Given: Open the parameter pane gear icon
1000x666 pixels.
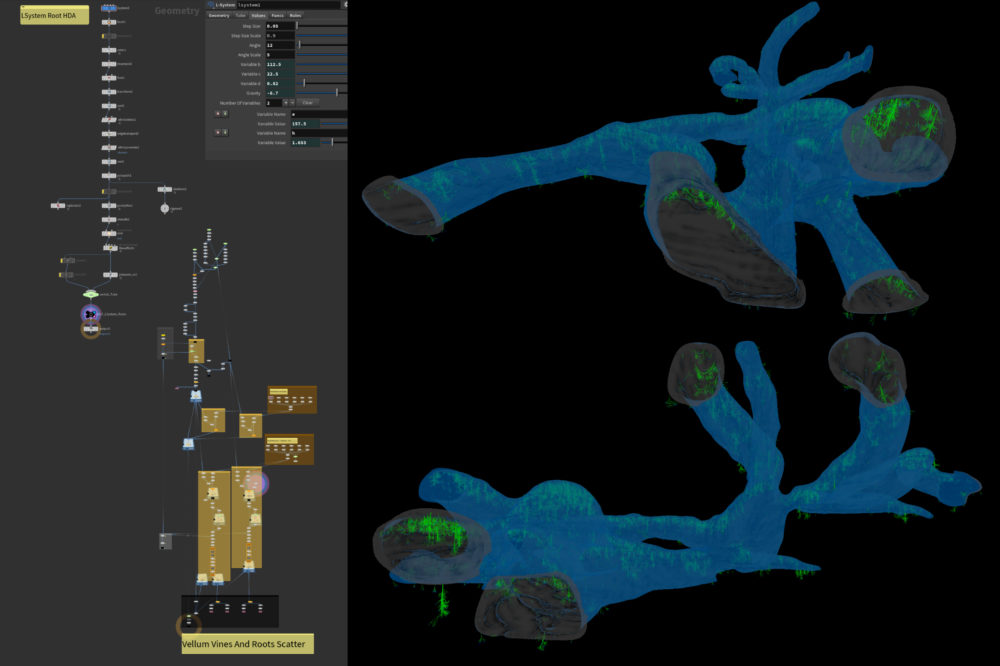Looking at the screenshot, I should point(345,5).
